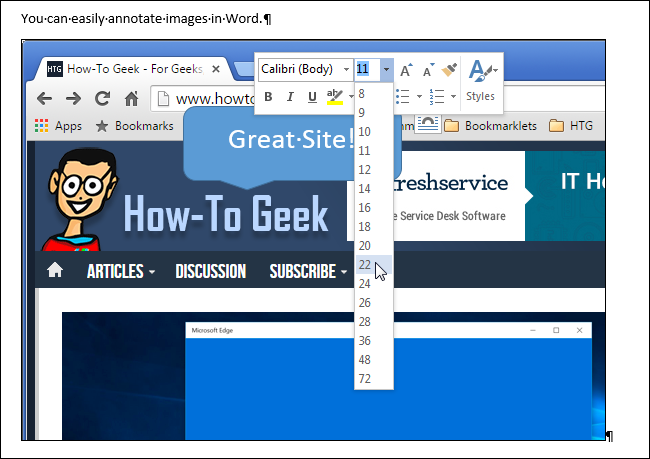Select font size 28 in list
The height and width of the screenshot is (459, 650).
(x=374, y=322)
